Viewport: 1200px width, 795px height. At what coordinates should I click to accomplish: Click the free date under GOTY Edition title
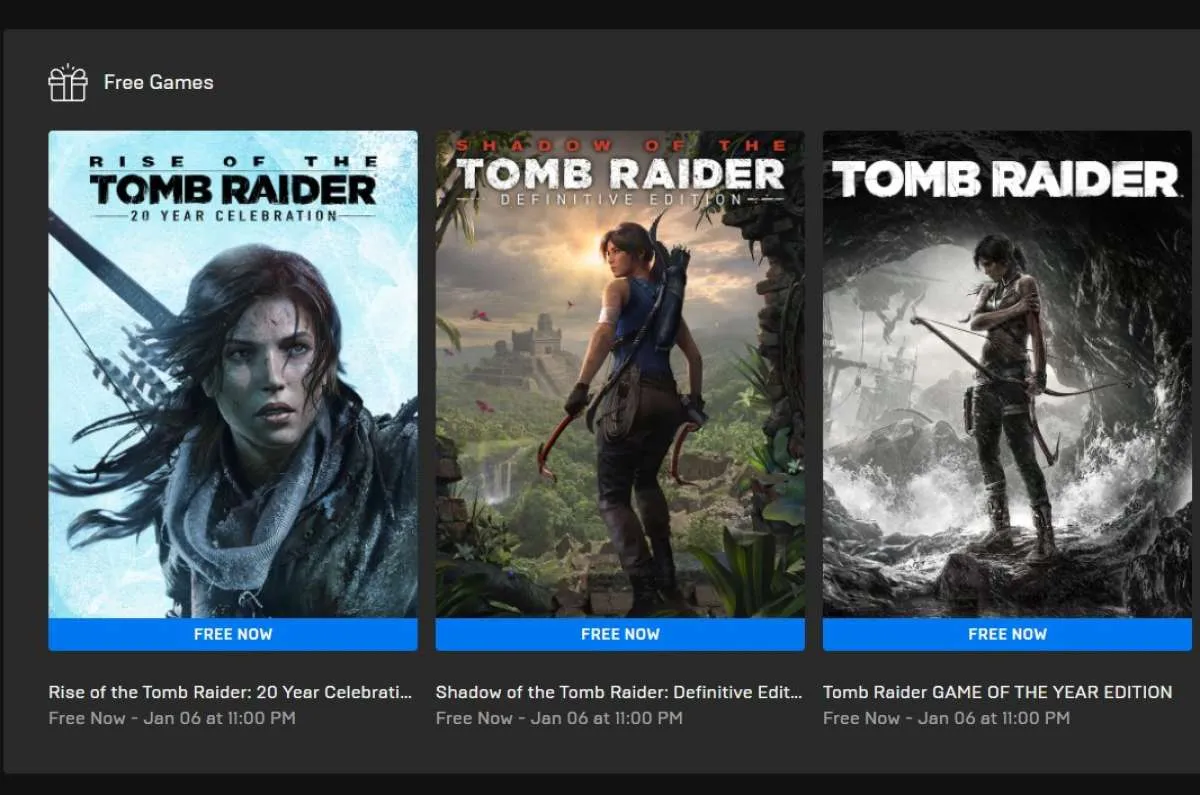click(x=946, y=718)
